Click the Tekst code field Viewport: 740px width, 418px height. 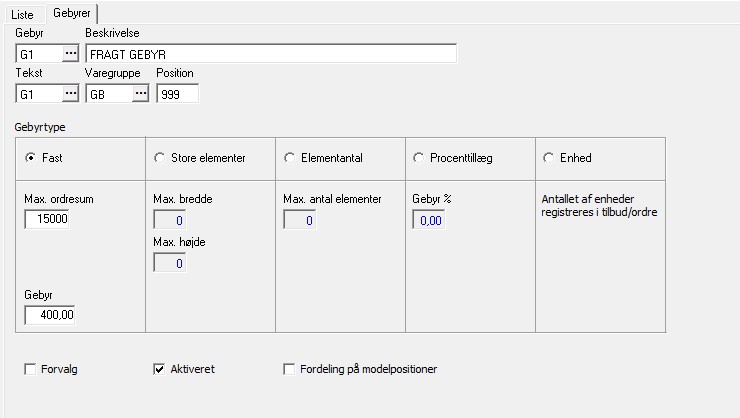pos(38,94)
